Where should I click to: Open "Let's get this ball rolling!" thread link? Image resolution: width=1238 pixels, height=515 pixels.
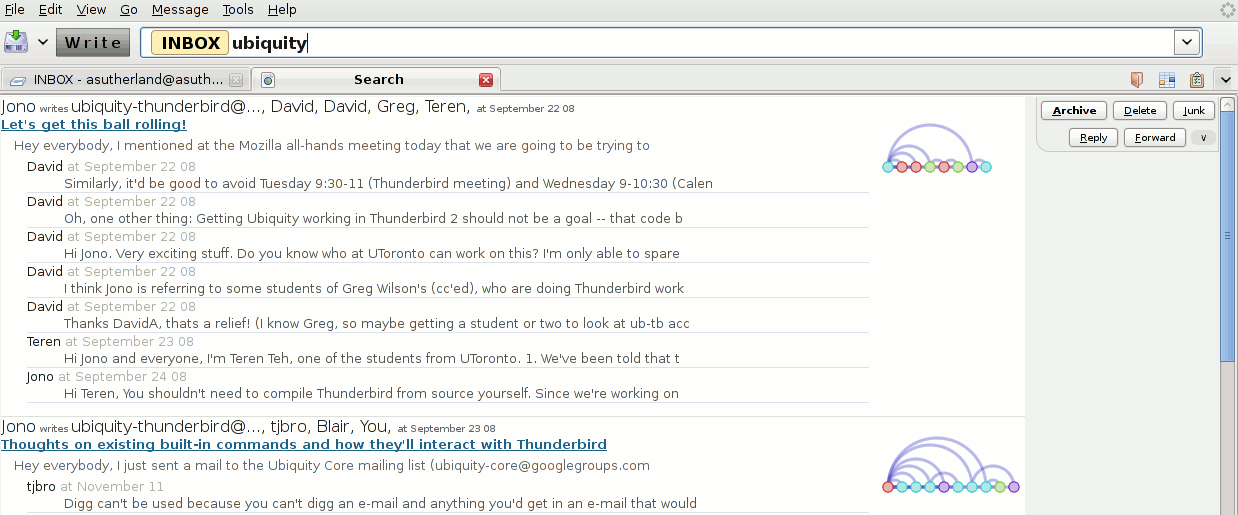point(94,124)
